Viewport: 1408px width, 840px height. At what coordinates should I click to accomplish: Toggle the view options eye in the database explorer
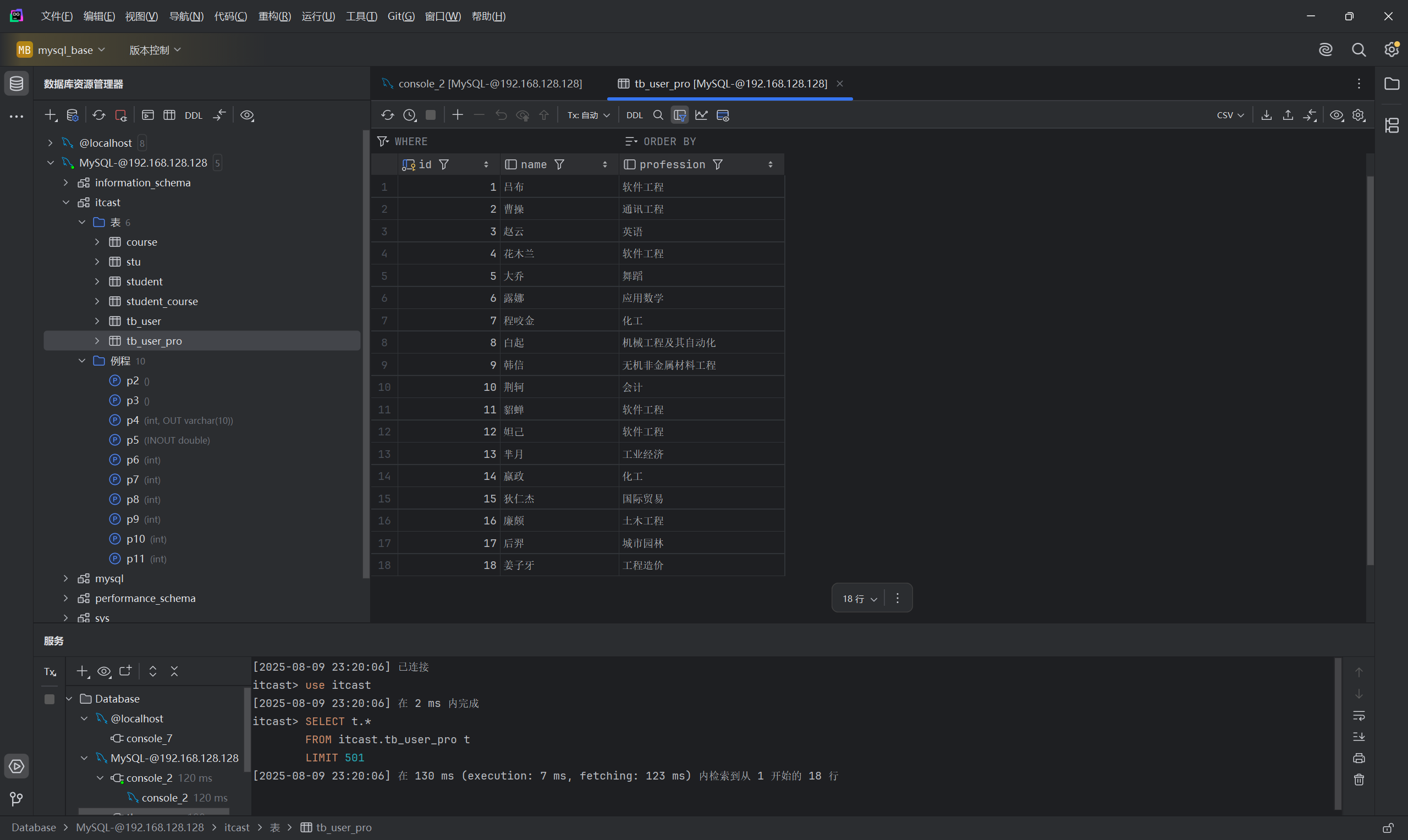click(x=247, y=115)
